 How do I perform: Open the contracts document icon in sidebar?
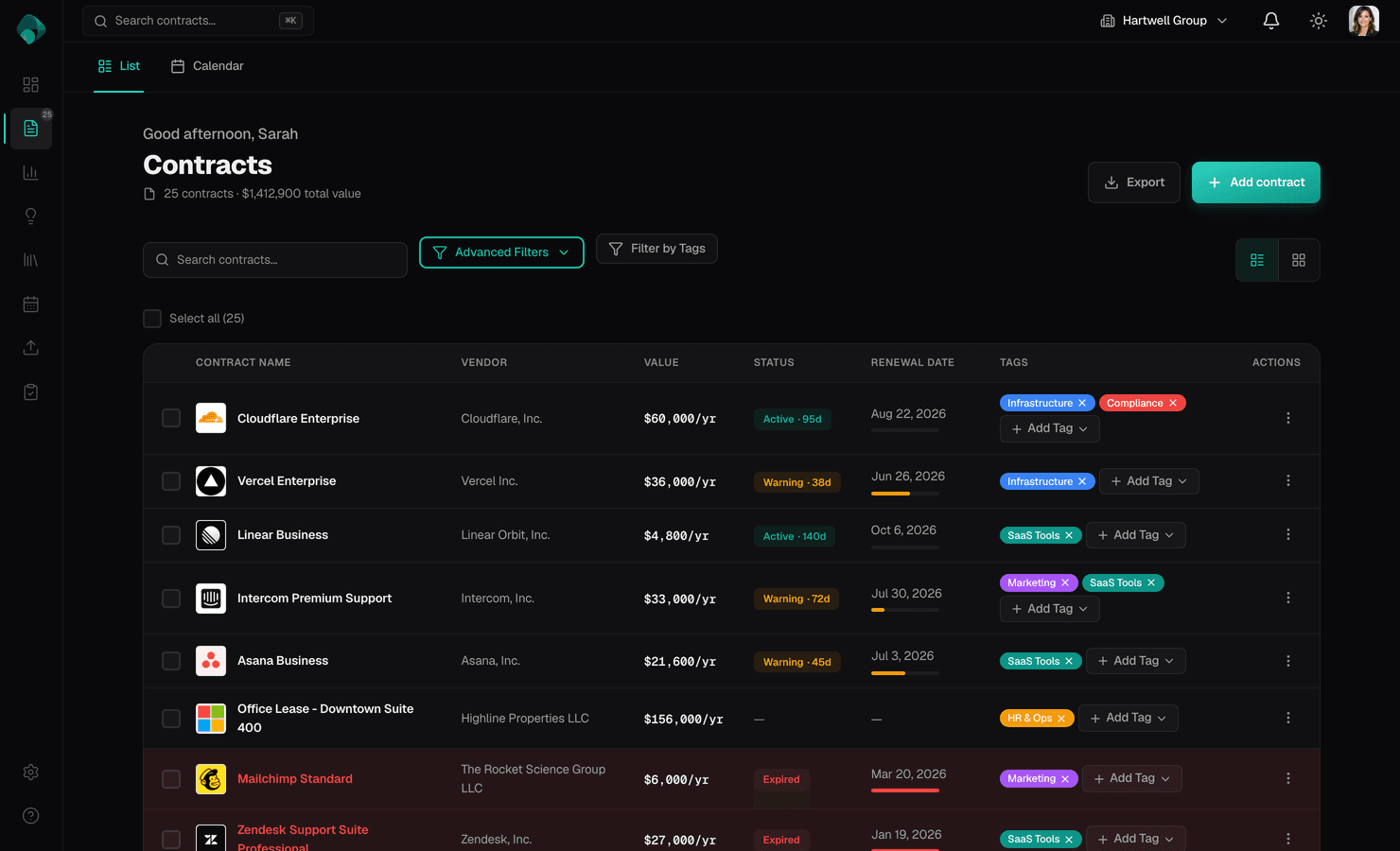[31, 129]
